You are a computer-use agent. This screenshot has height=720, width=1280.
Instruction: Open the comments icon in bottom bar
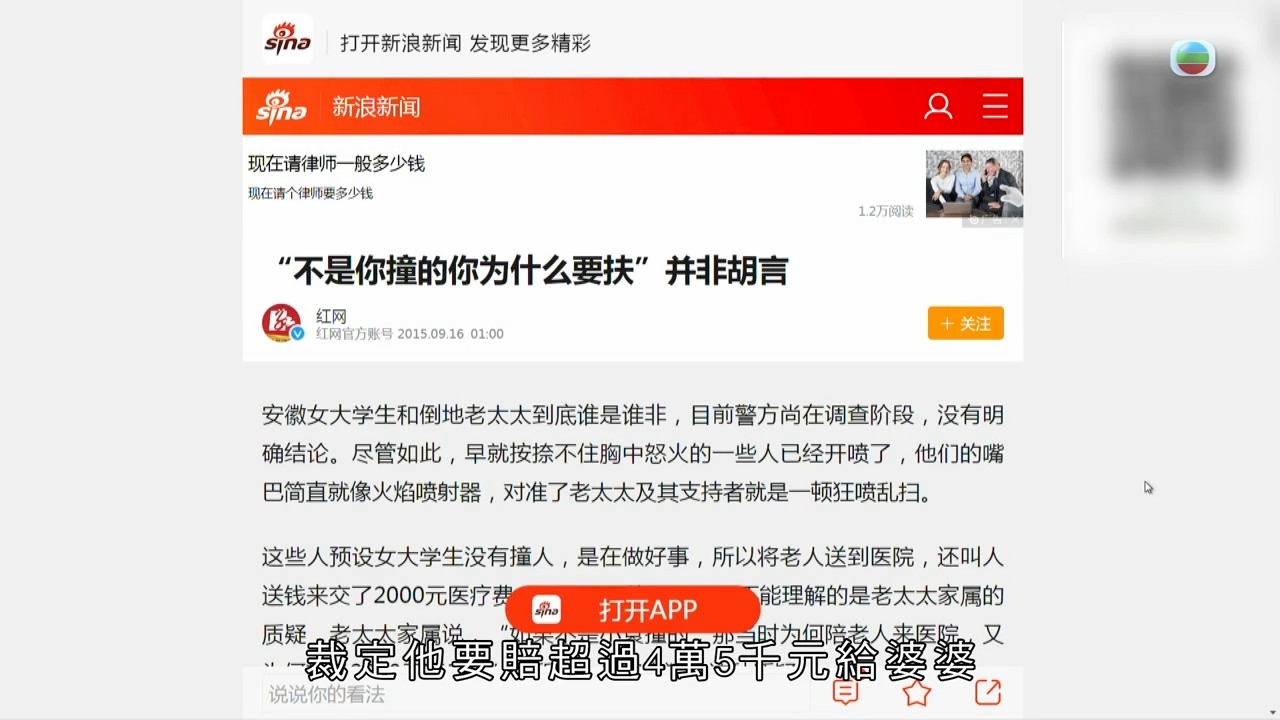846,692
